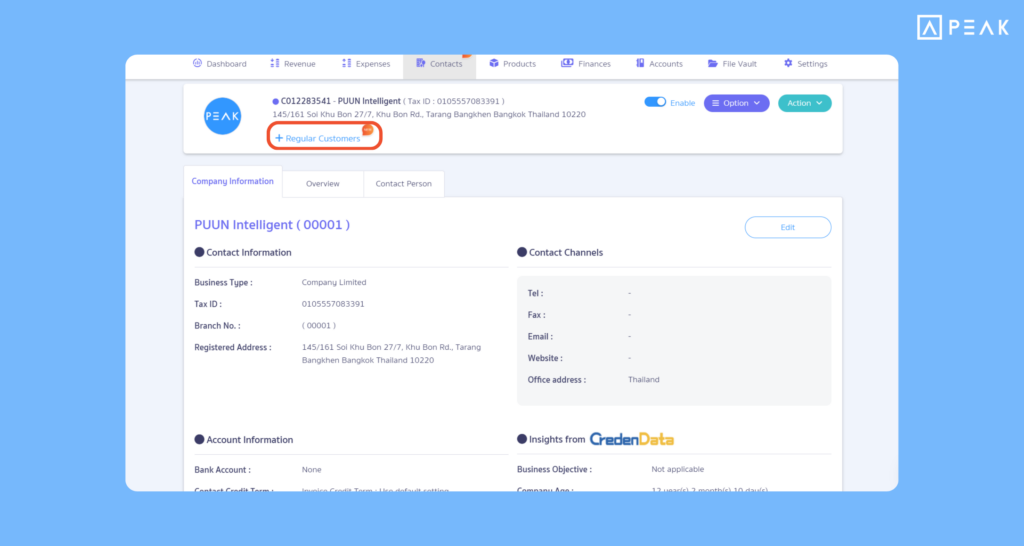Switch to Company Information tab

(232, 182)
